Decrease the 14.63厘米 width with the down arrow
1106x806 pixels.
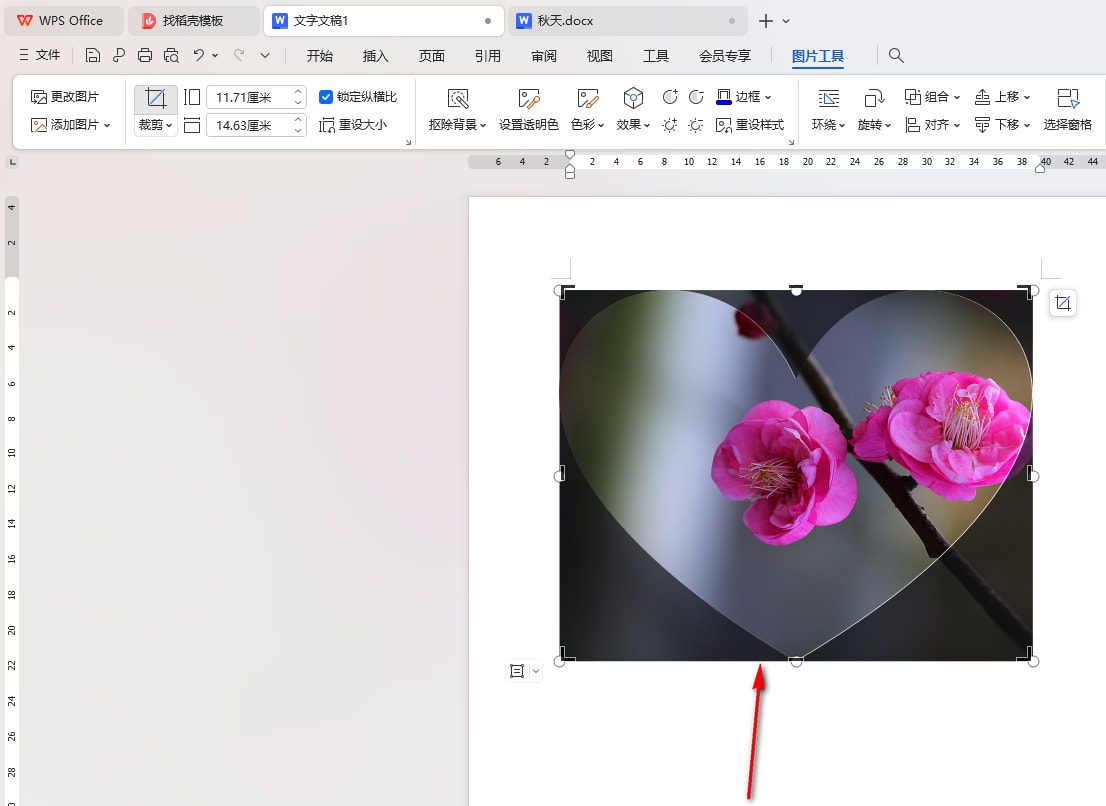(298, 130)
